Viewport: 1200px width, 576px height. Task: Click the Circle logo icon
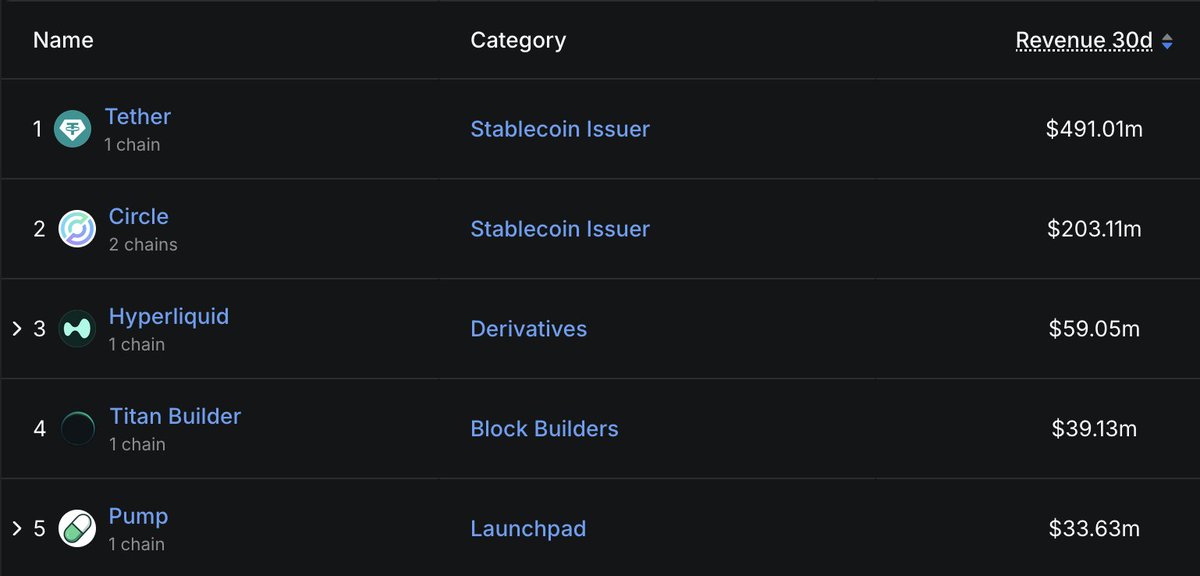point(77,229)
